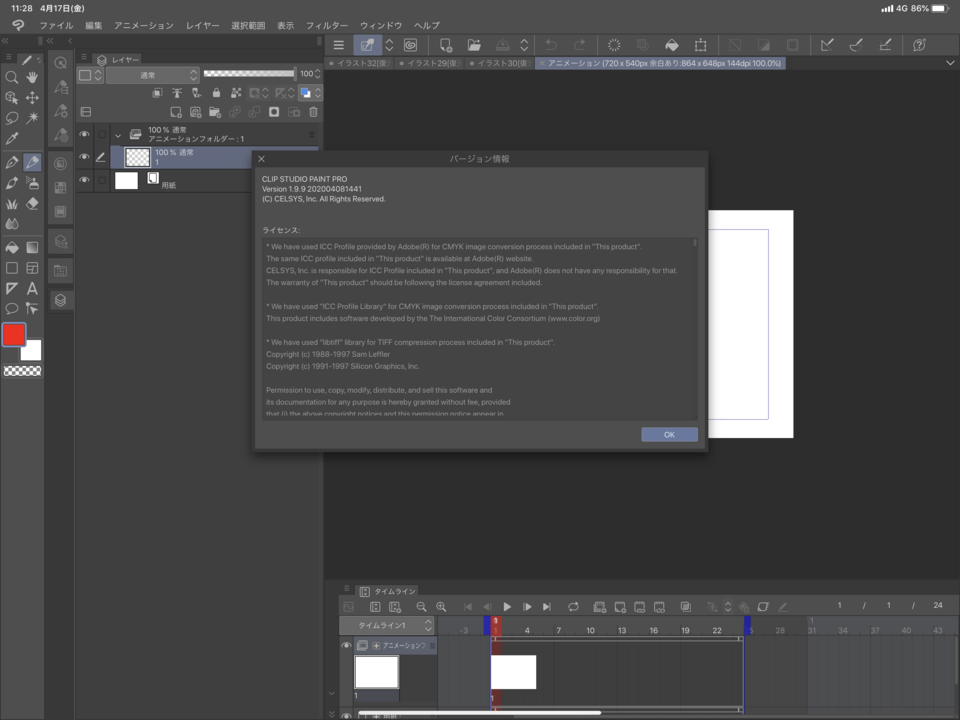Delete layer using trash icon
The image size is (960, 720).
tap(313, 113)
